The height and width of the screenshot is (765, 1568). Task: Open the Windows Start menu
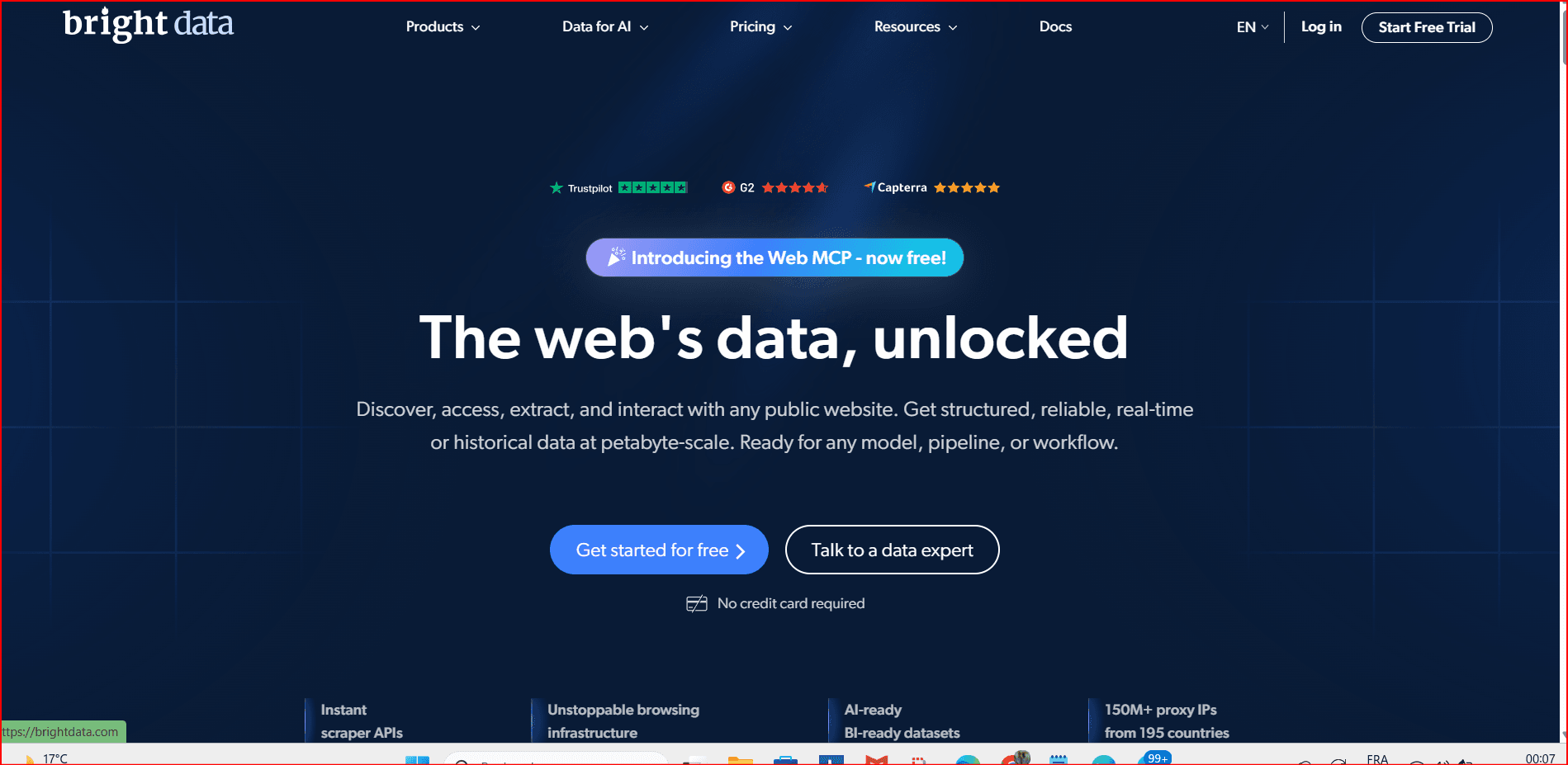[x=417, y=760]
